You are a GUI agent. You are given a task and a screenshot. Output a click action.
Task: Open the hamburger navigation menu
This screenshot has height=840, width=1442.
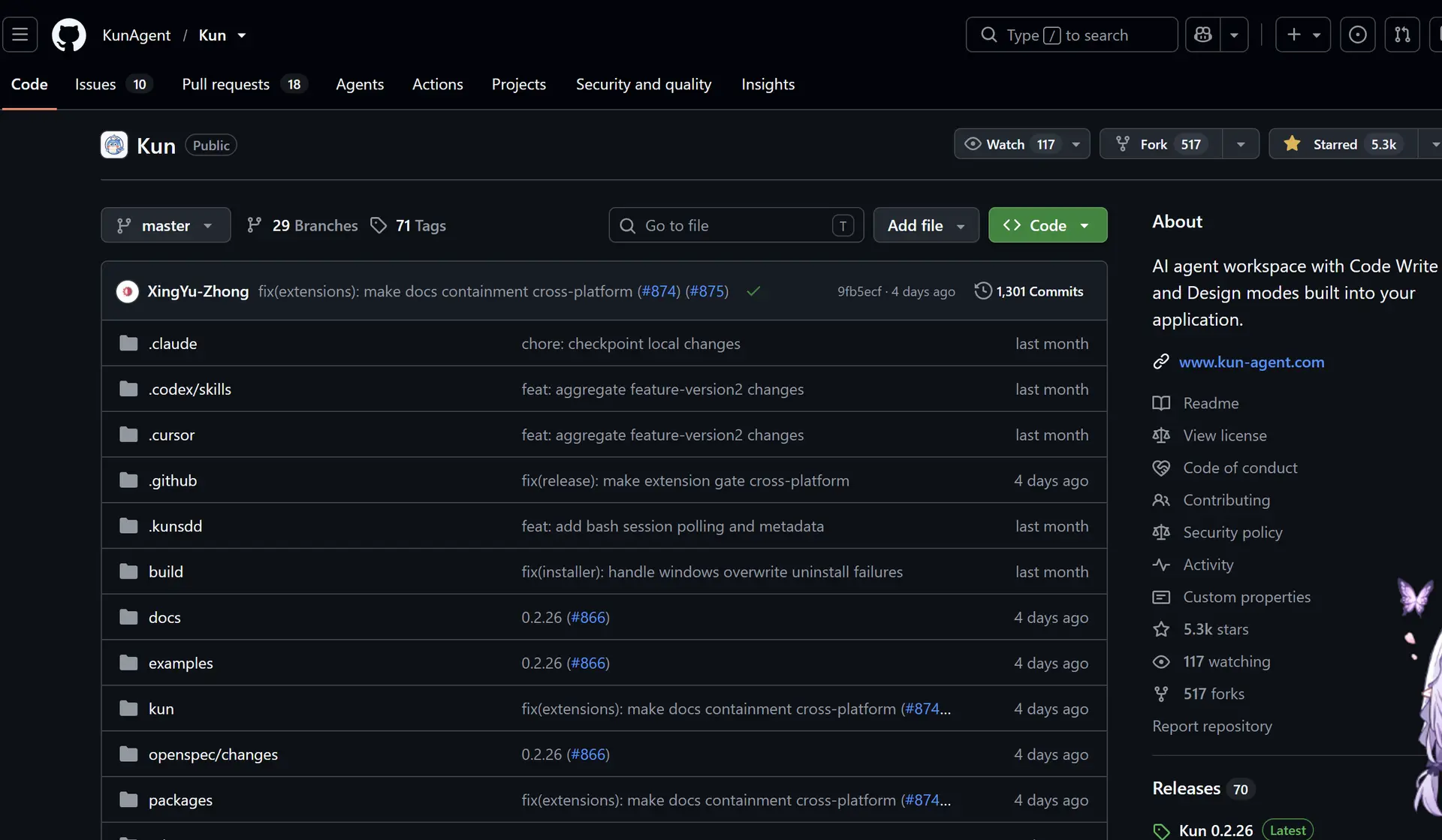(x=20, y=35)
